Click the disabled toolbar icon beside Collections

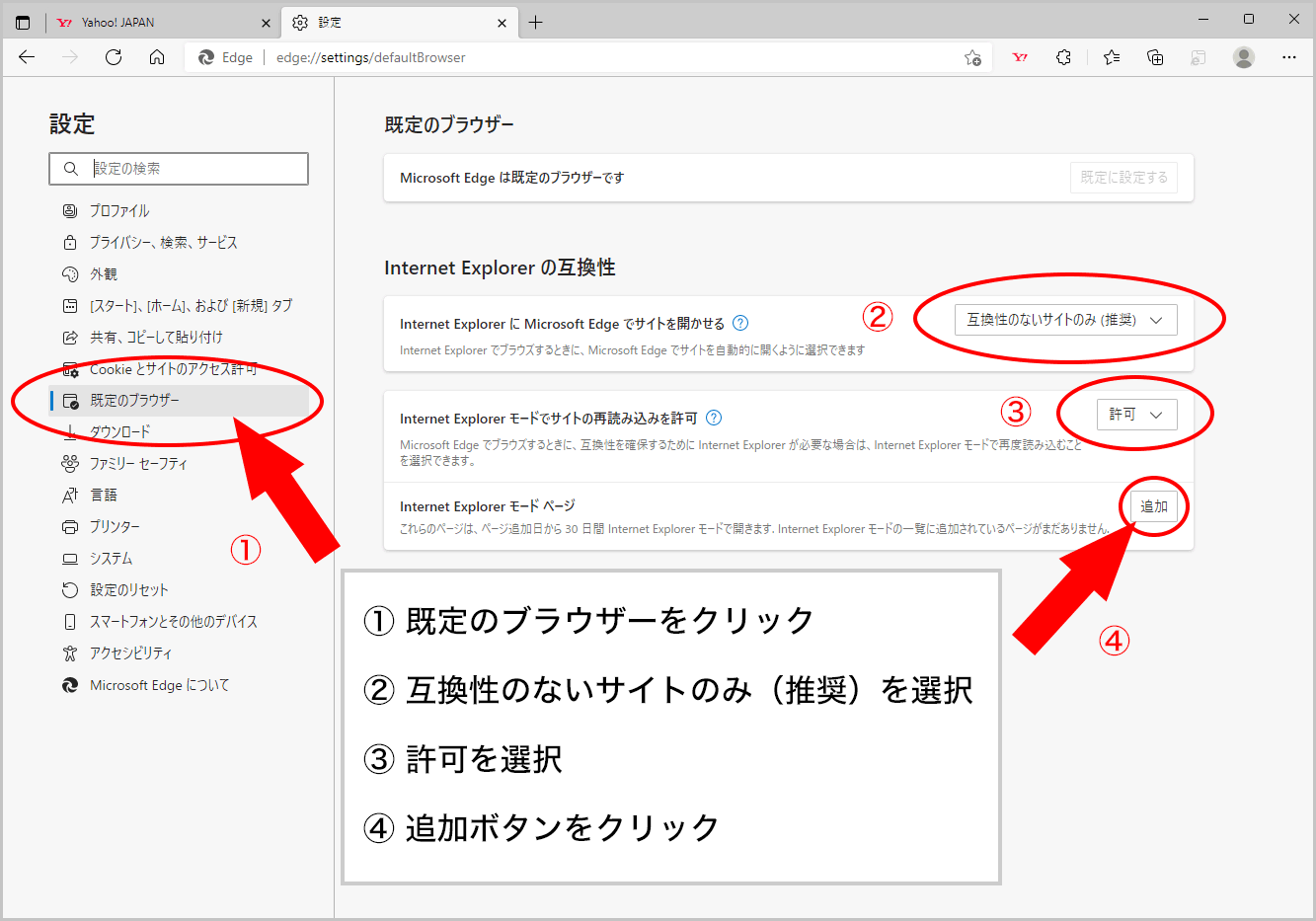(1198, 57)
